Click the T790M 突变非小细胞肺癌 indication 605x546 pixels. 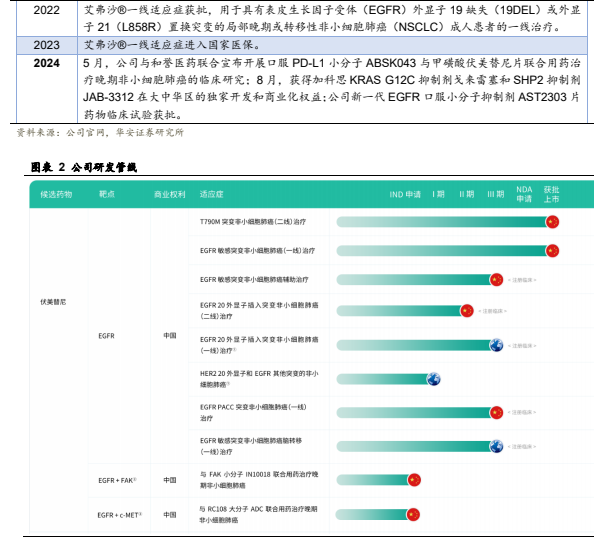pos(253,222)
